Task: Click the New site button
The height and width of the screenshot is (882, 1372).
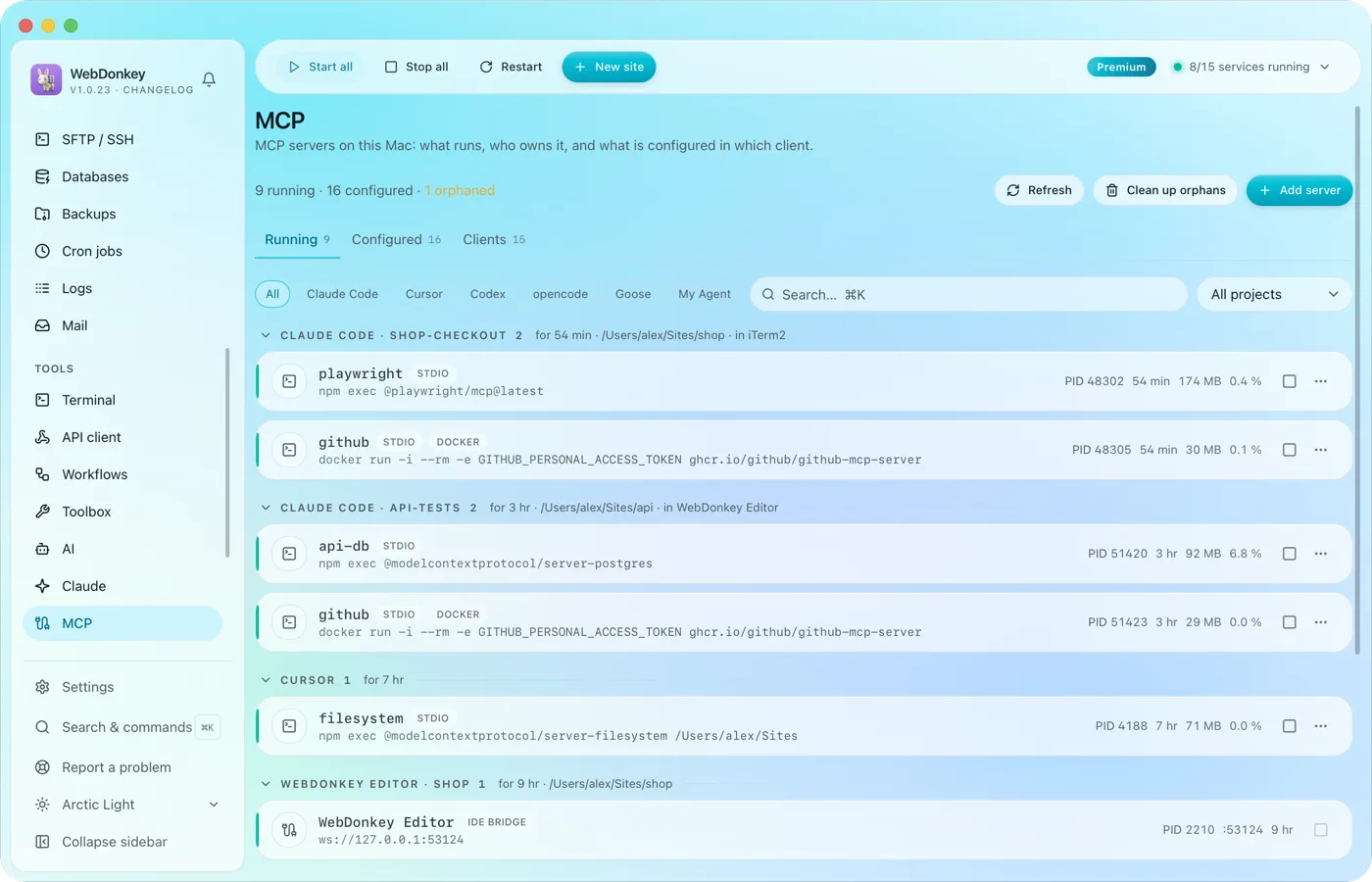Action: tap(609, 67)
